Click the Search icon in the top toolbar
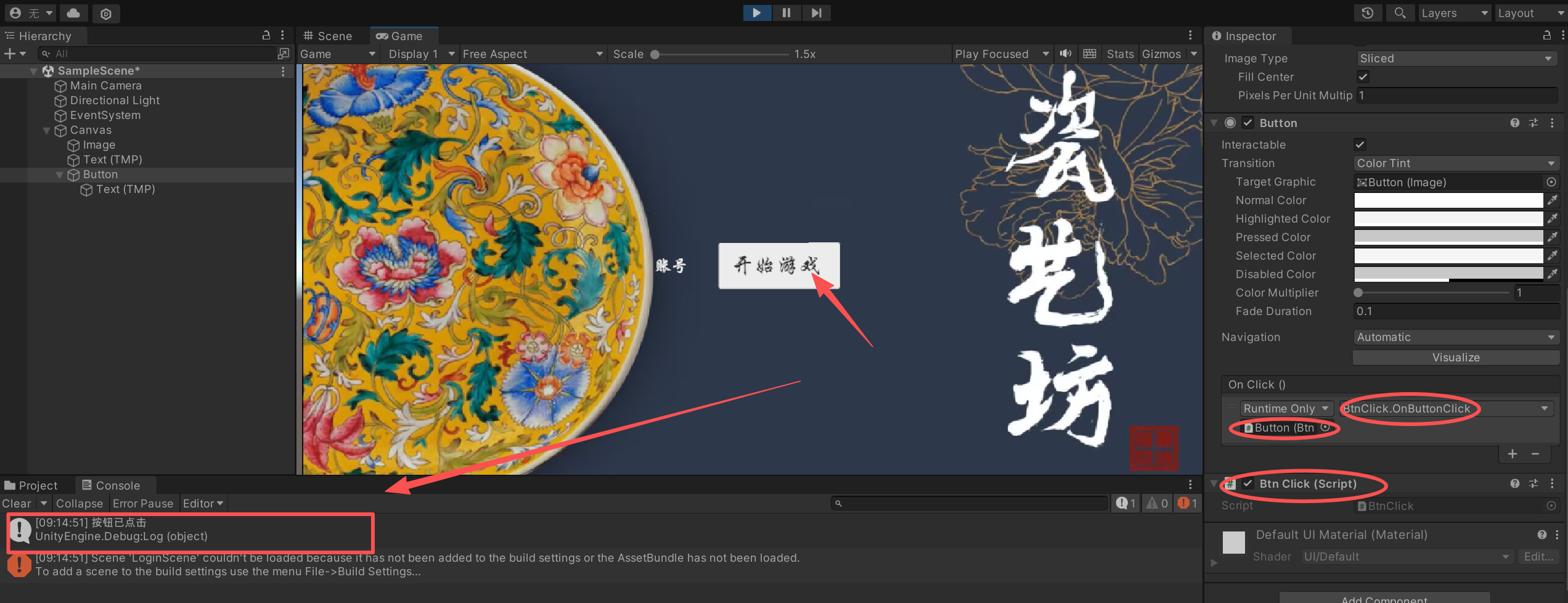This screenshot has width=1568, height=603. pyautogui.click(x=1400, y=13)
